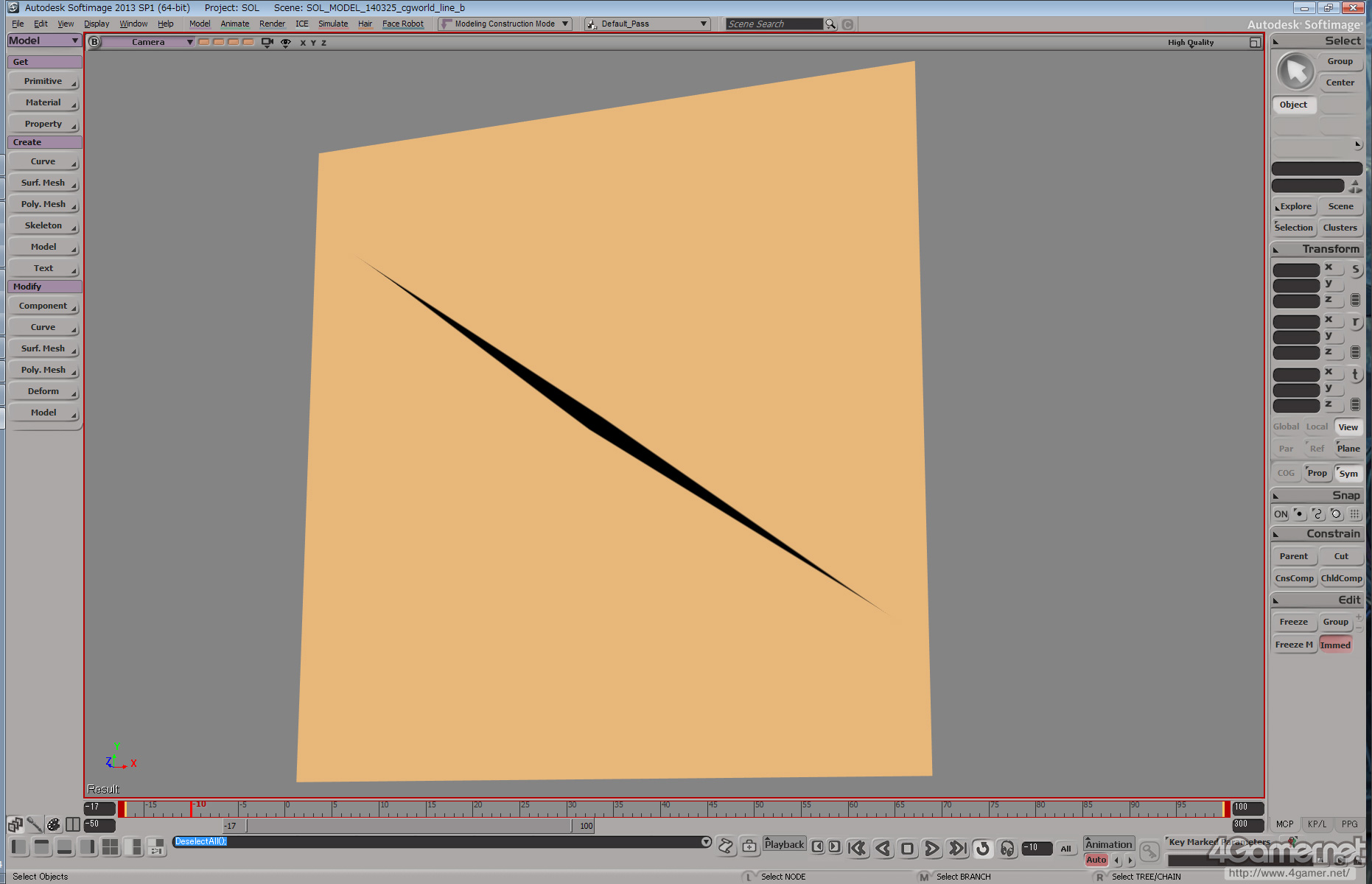Activate the Translate (t) transform tool
Image resolution: width=1372 pixels, height=884 pixels.
coord(1355,374)
